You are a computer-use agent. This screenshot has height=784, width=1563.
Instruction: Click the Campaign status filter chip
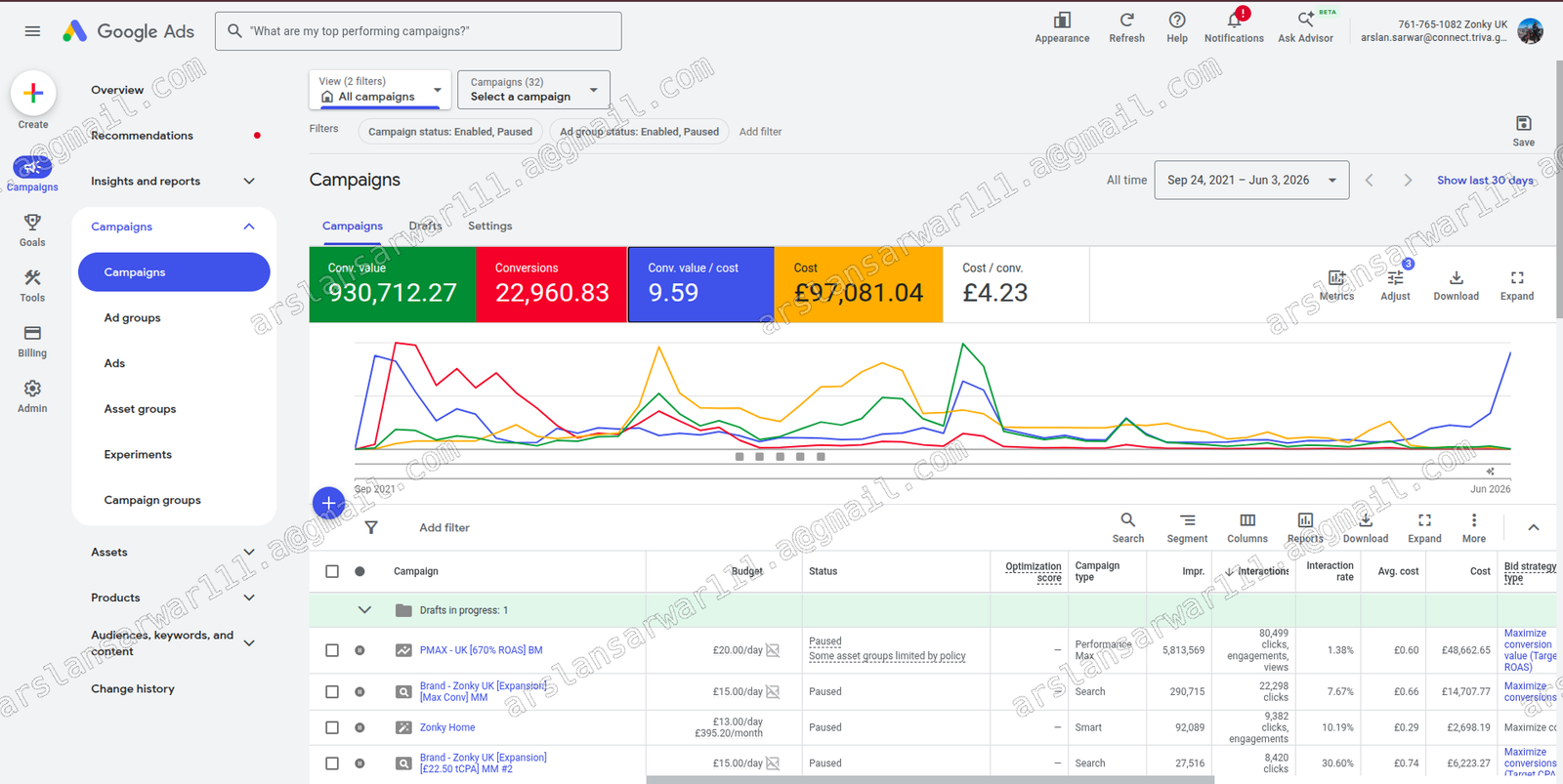pos(450,132)
